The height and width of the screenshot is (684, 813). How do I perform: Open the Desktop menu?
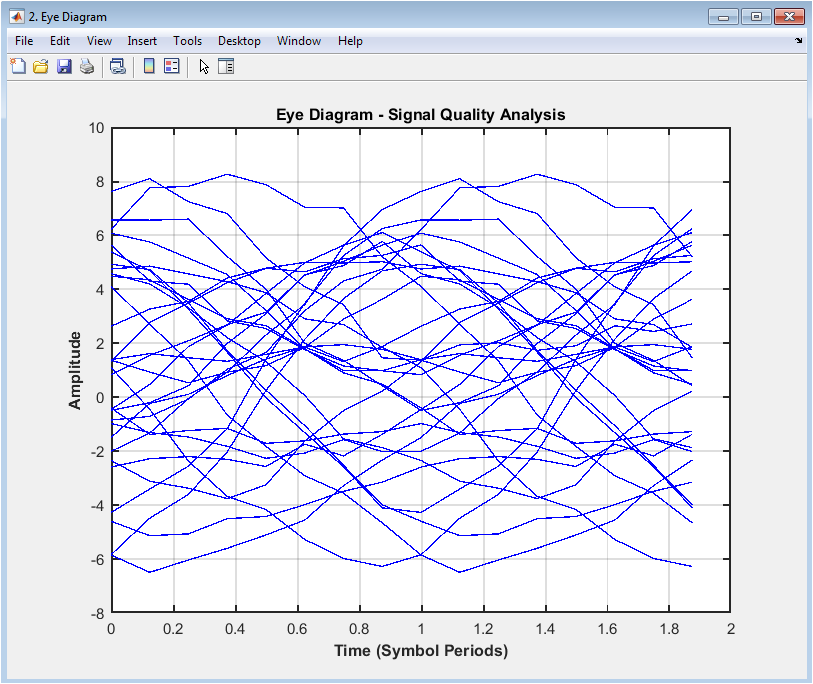tap(239, 41)
